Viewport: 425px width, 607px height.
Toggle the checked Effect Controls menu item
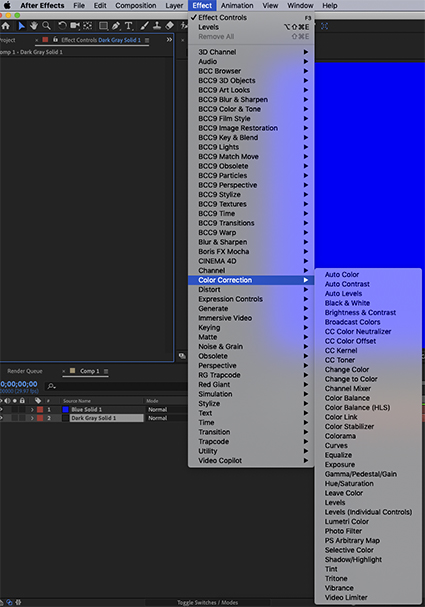[251, 17]
